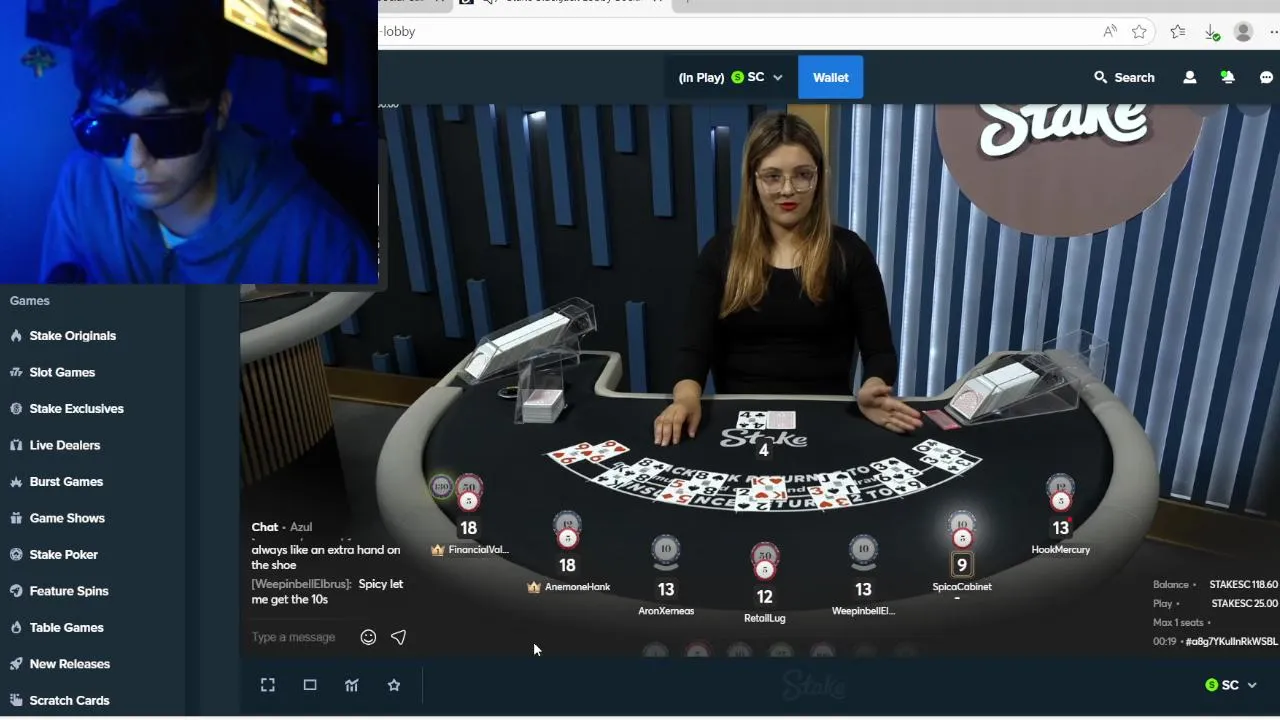
Task: Select Game Shows from the sidebar
Action: [x=67, y=518]
